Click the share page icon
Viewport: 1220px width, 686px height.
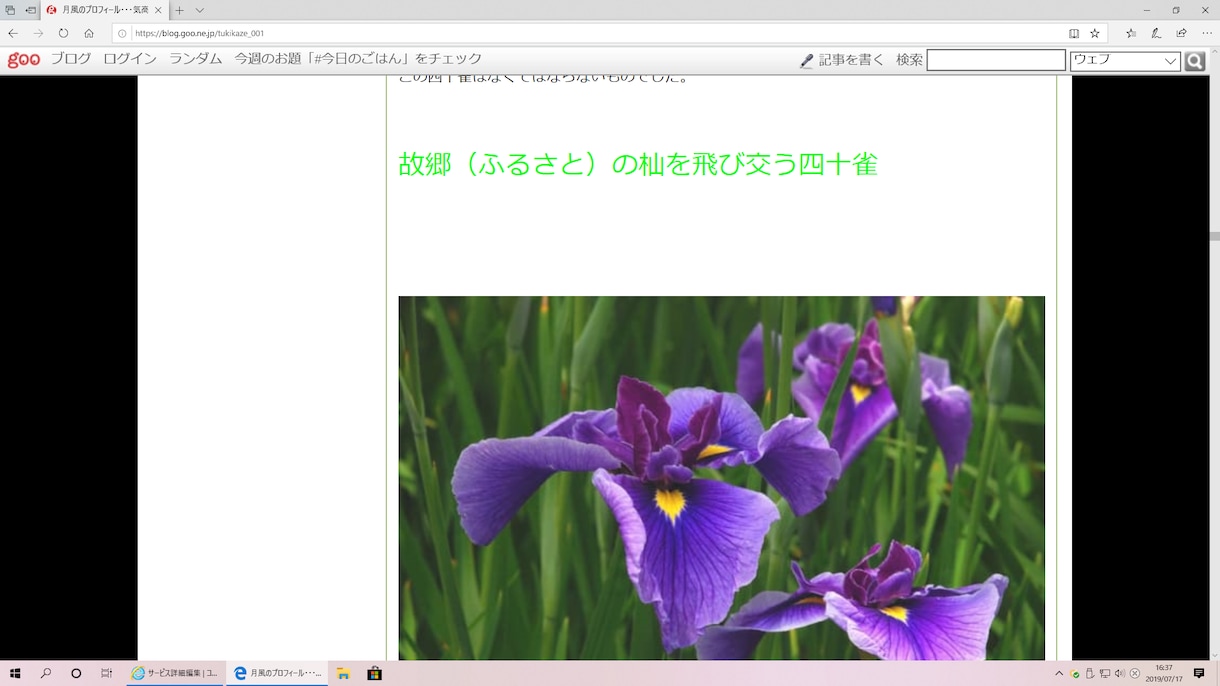click(x=1182, y=33)
